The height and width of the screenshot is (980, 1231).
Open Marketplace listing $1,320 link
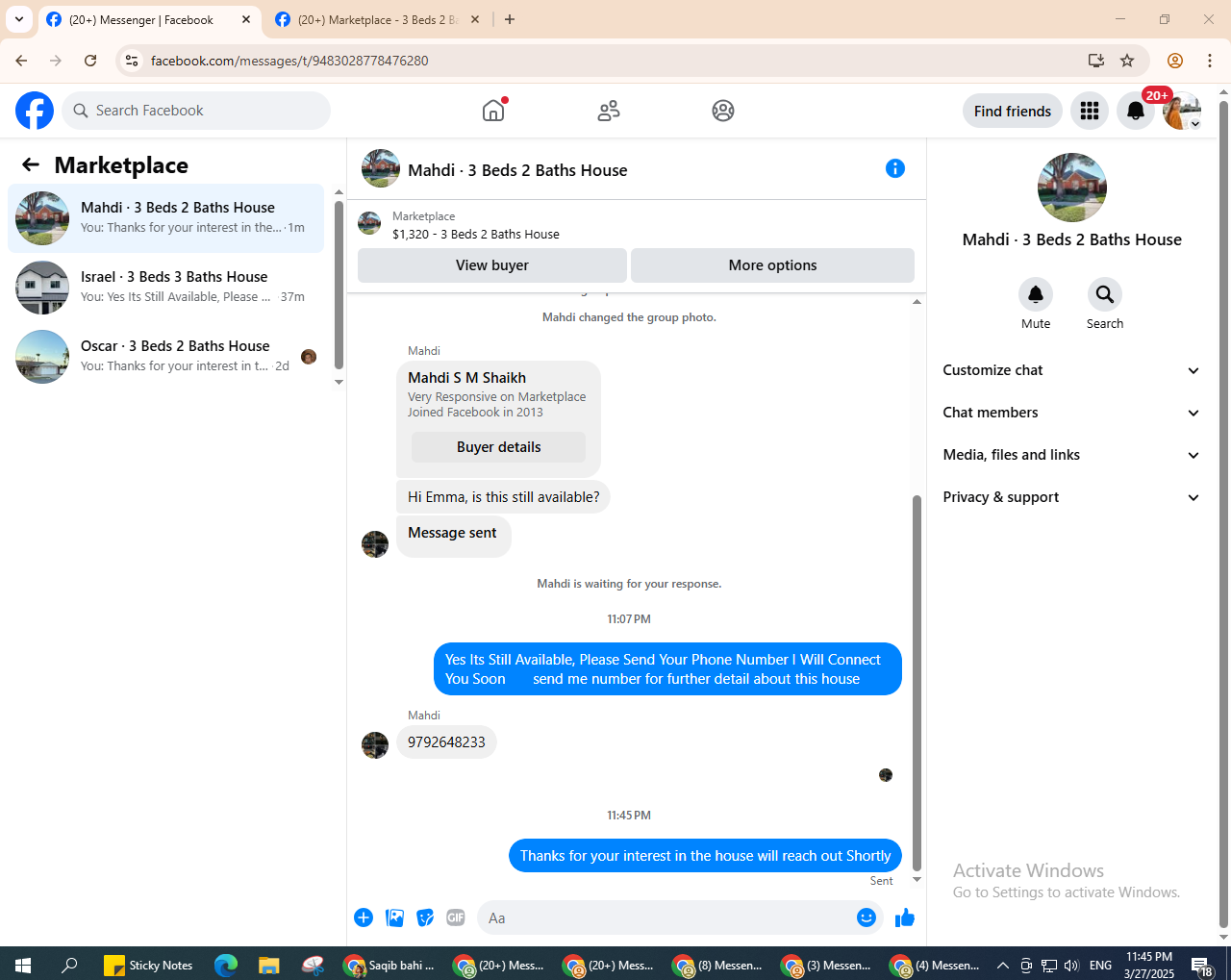(476, 234)
